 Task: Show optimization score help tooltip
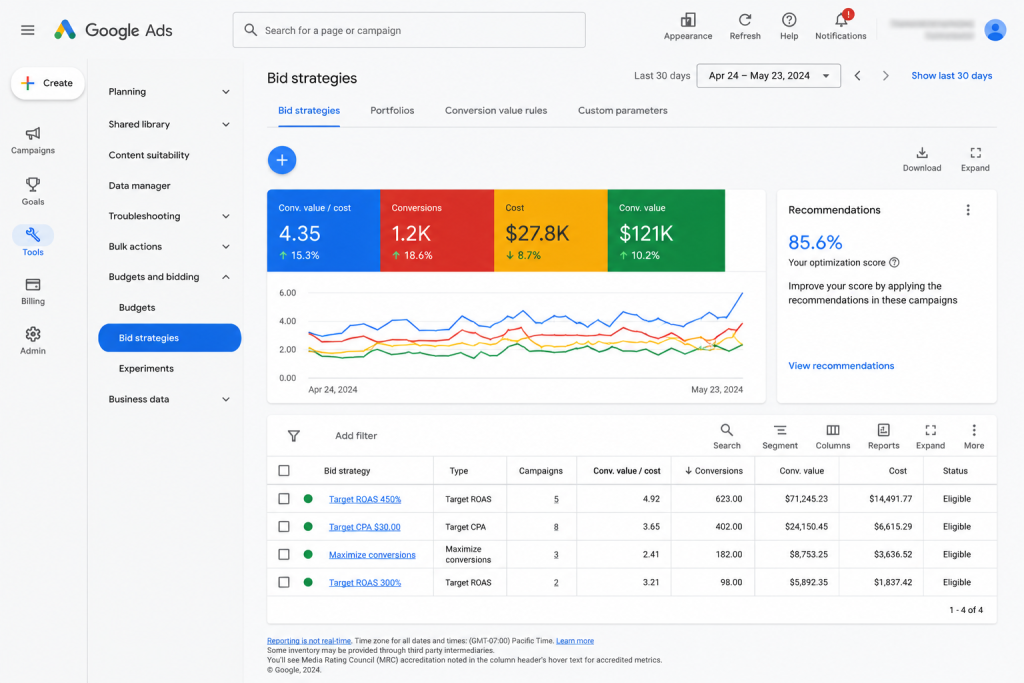click(x=894, y=262)
